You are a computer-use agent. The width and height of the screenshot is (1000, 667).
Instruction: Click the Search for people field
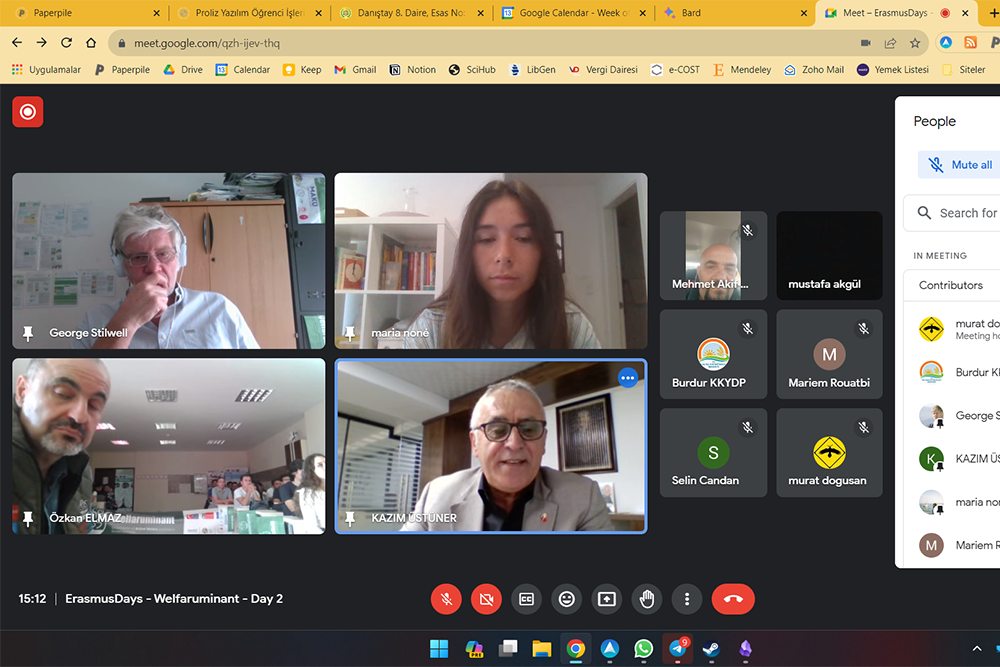pyautogui.click(x=965, y=213)
